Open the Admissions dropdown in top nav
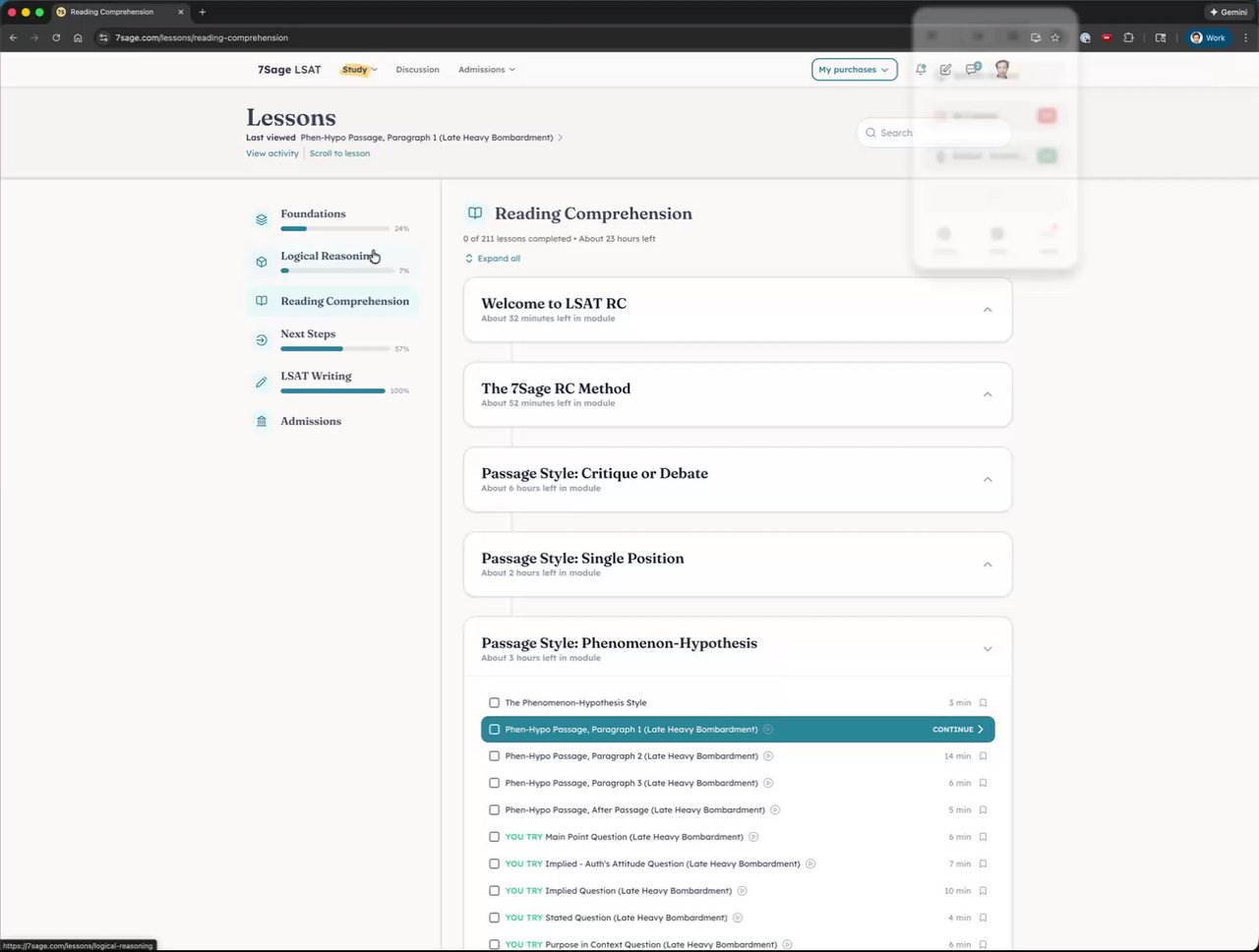 486,70
